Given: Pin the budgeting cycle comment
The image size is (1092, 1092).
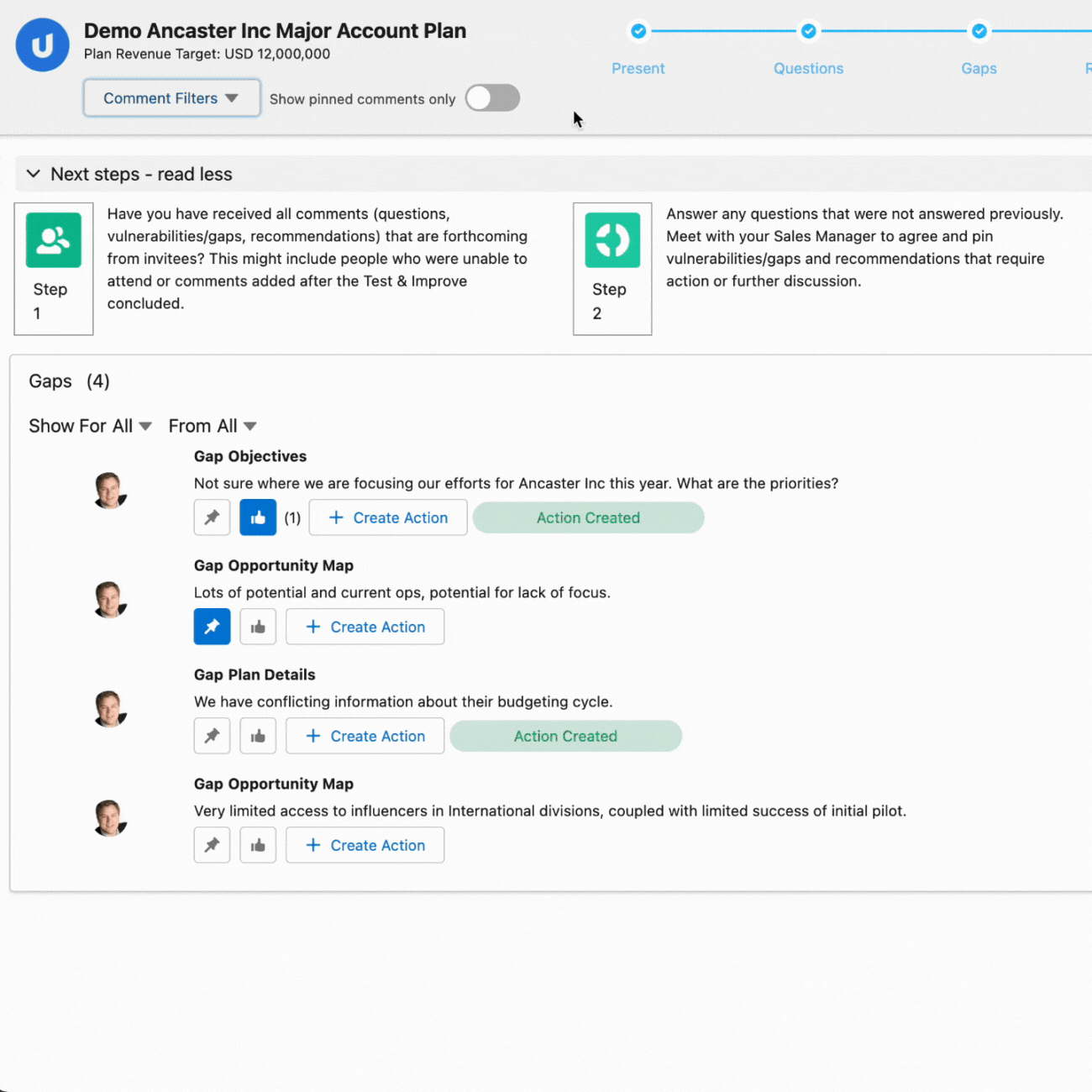Looking at the screenshot, I should [x=212, y=736].
